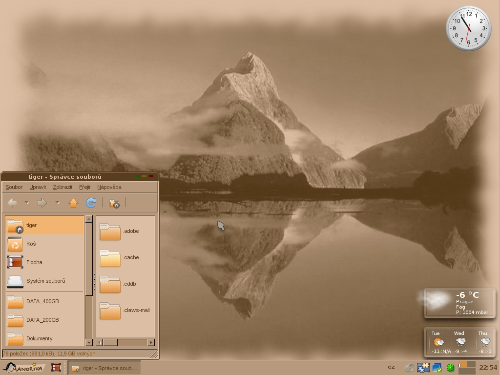Click the sidebar scrollbar up arrow
The height and width of the screenshot is (375, 500).
coord(89,219)
